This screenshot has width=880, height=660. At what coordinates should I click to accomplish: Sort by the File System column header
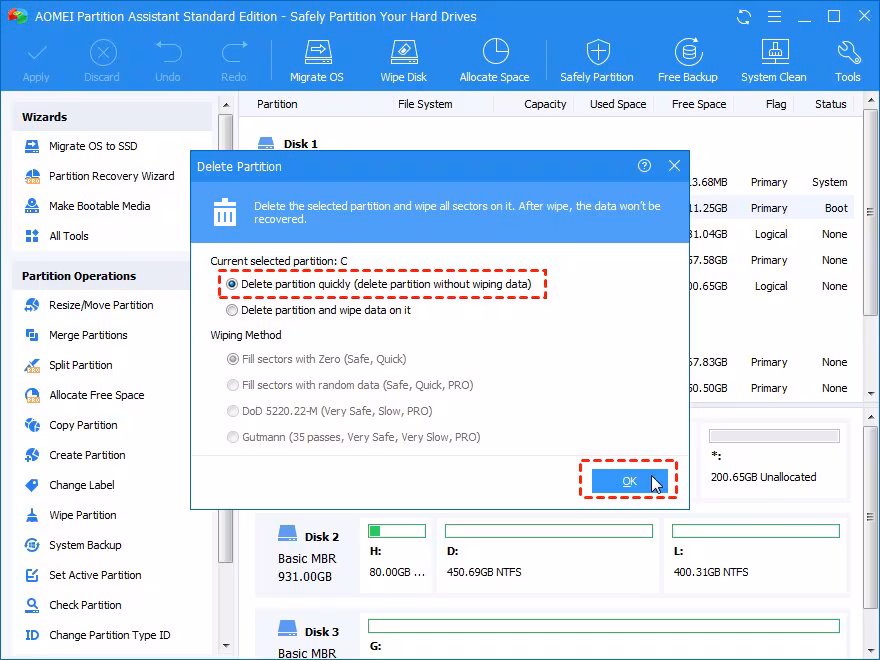[425, 104]
